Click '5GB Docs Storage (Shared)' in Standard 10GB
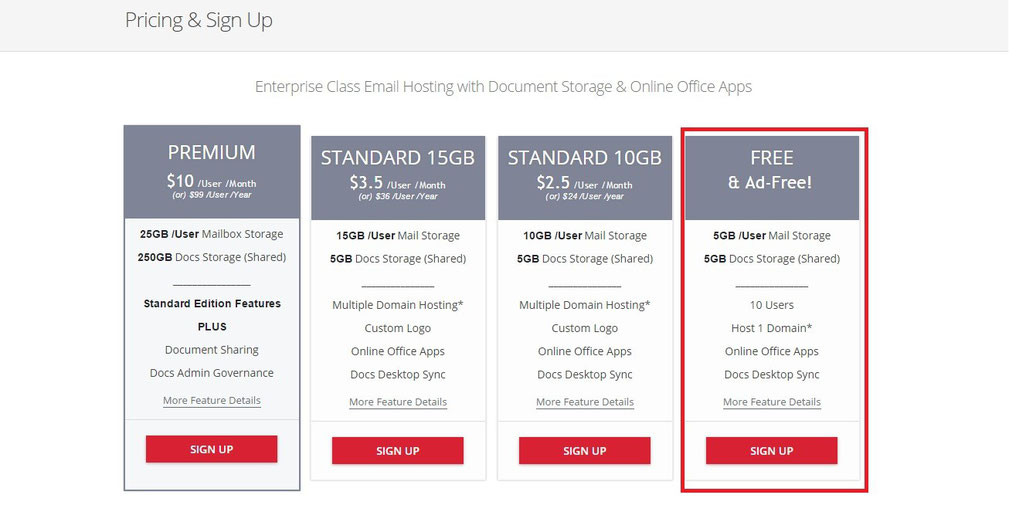This screenshot has height=522, width=1009. tap(585, 259)
